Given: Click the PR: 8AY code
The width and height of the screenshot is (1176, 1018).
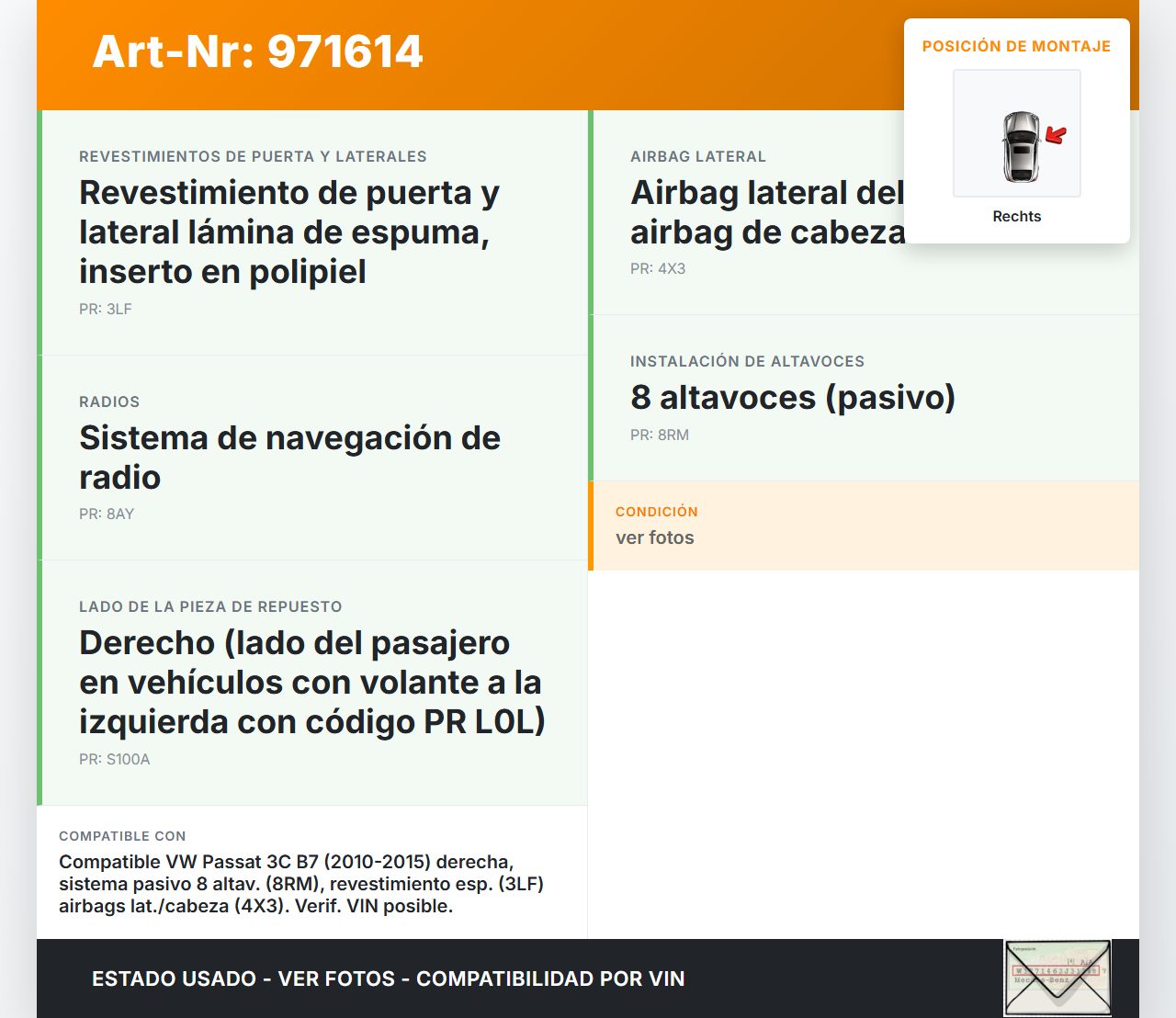Looking at the screenshot, I should pos(107,514).
